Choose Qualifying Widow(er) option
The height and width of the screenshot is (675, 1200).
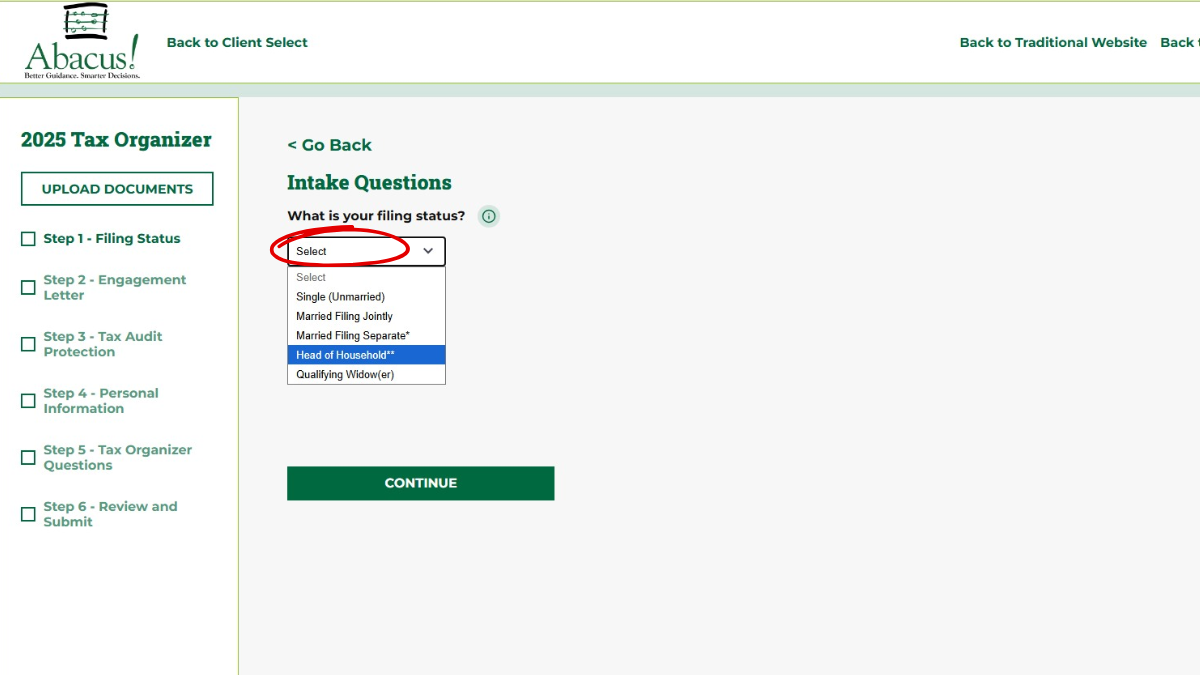[345, 375]
